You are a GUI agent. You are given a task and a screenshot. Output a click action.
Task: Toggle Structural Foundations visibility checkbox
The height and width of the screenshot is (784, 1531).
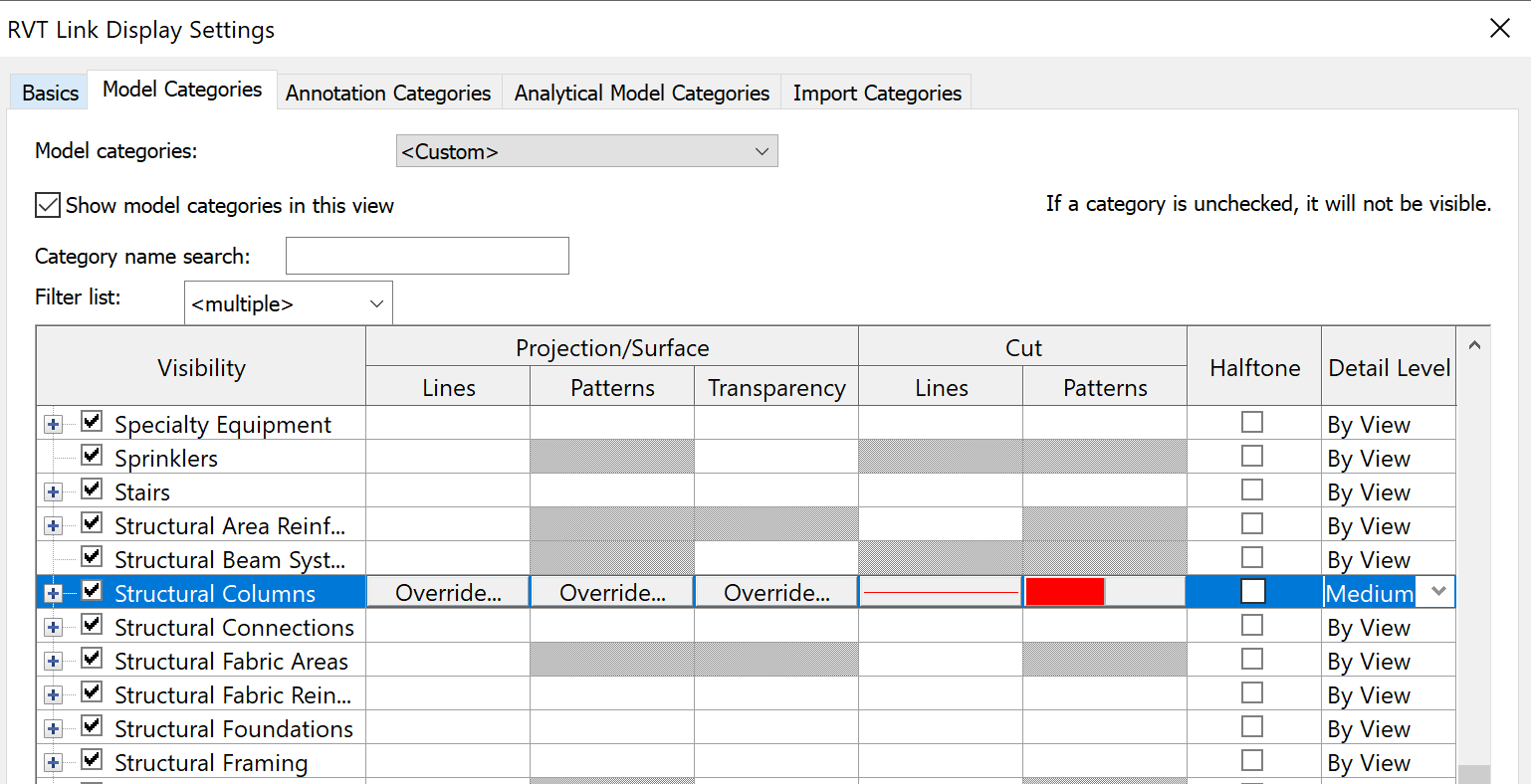pyautogui.click(x=92, y=726)
